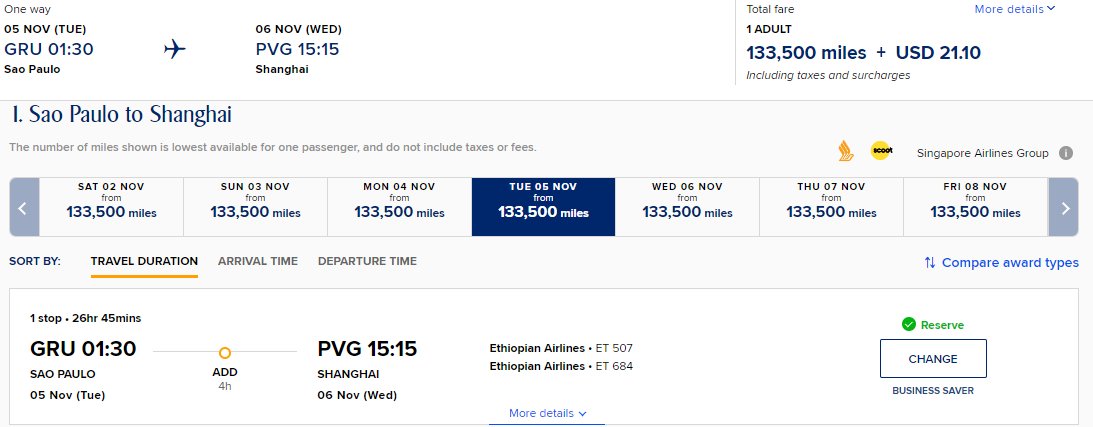Click the airplane icon in the itinerary summary

175,49
